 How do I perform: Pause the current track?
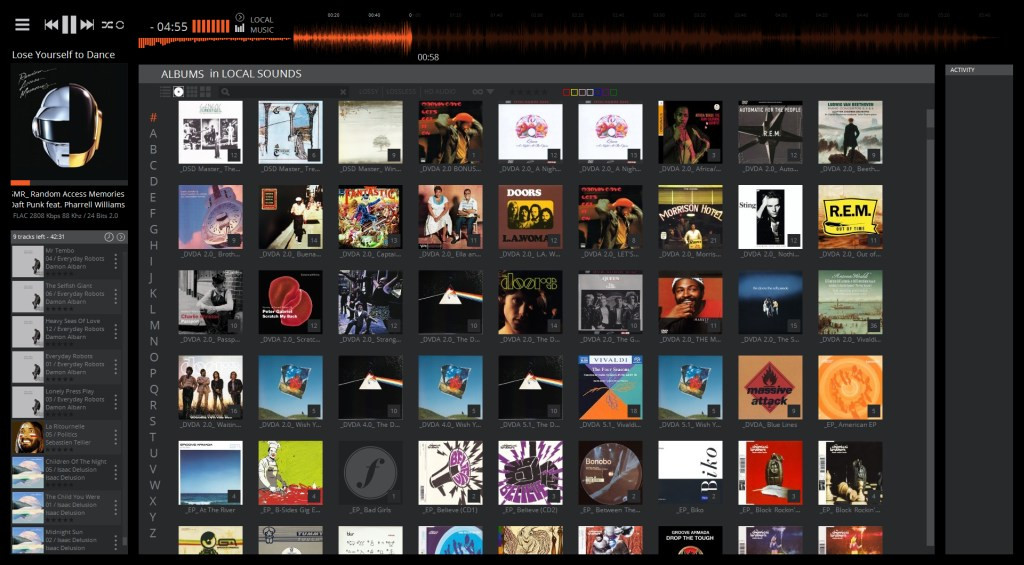coord(69,25)
